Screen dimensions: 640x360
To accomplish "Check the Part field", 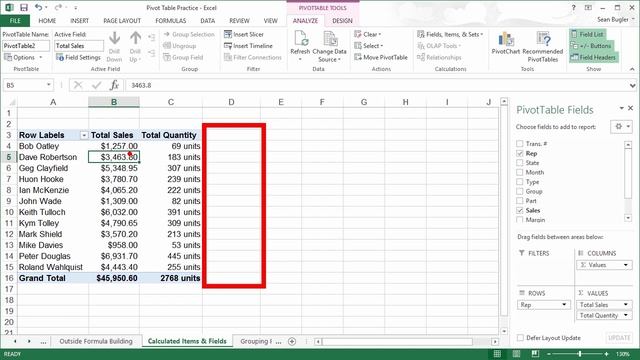I will tap(520, 200).
